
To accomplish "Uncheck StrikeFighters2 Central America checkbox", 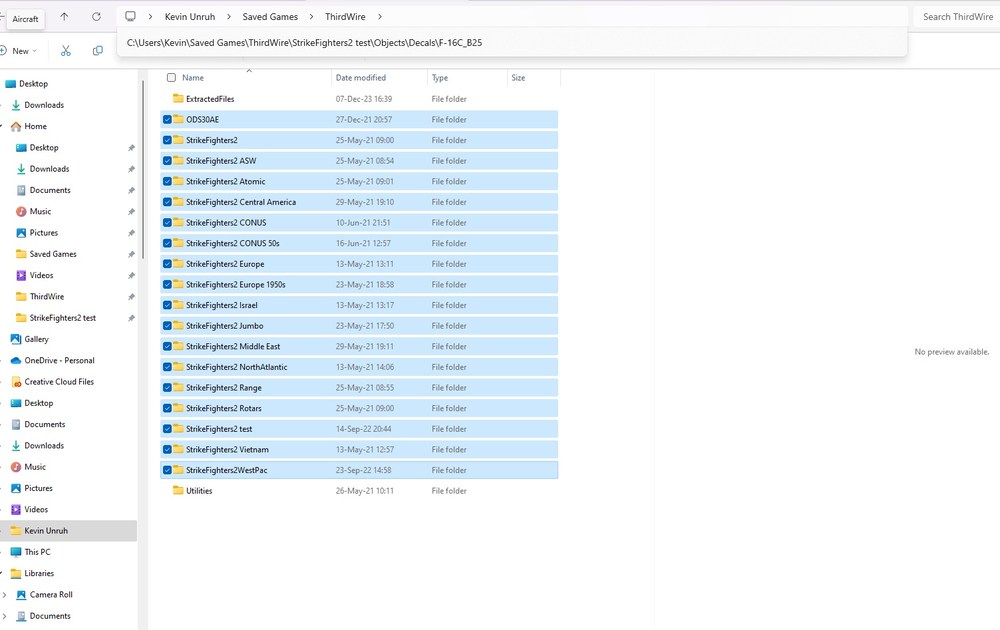I will pos(167,202).
